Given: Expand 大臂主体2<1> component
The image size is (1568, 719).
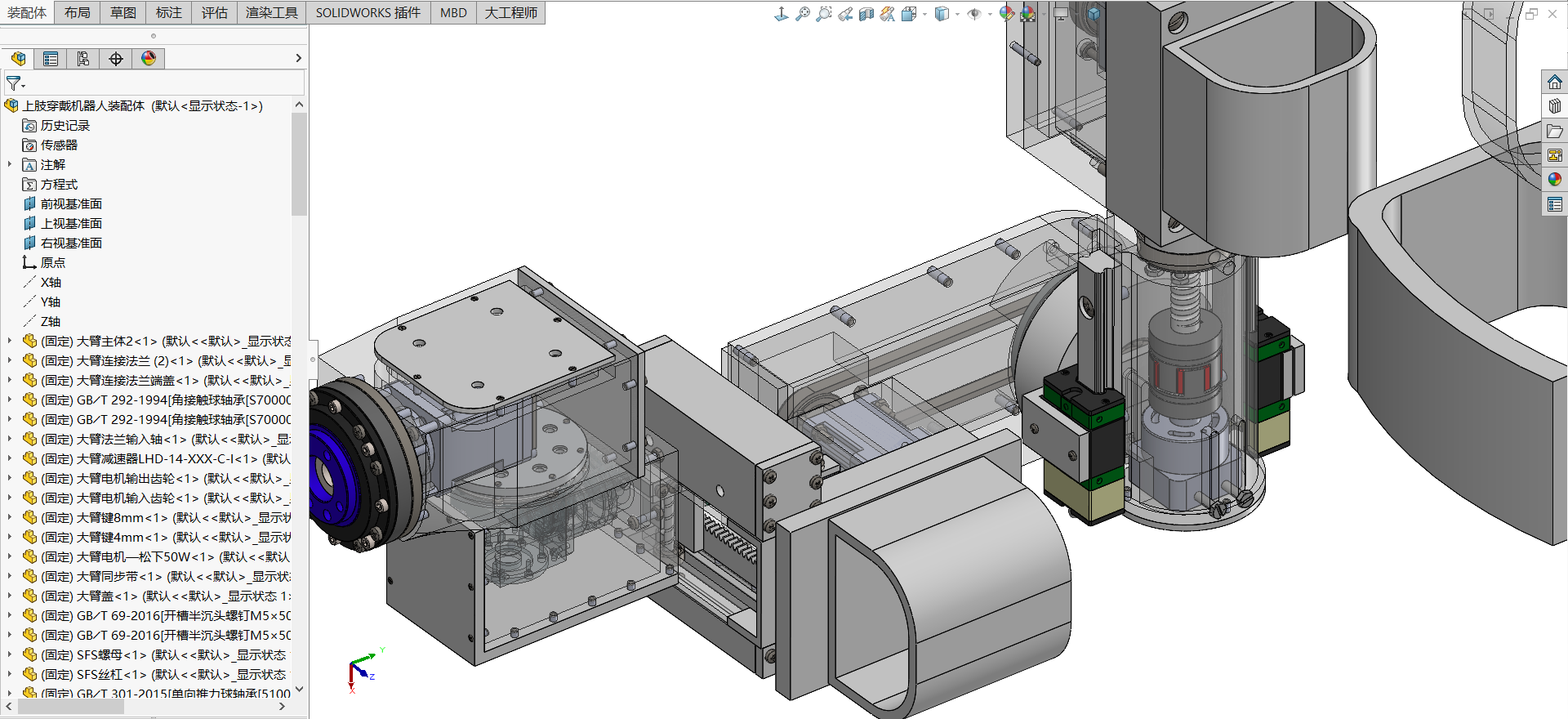Looking at the screenshot, I should [x=10, y=341].
